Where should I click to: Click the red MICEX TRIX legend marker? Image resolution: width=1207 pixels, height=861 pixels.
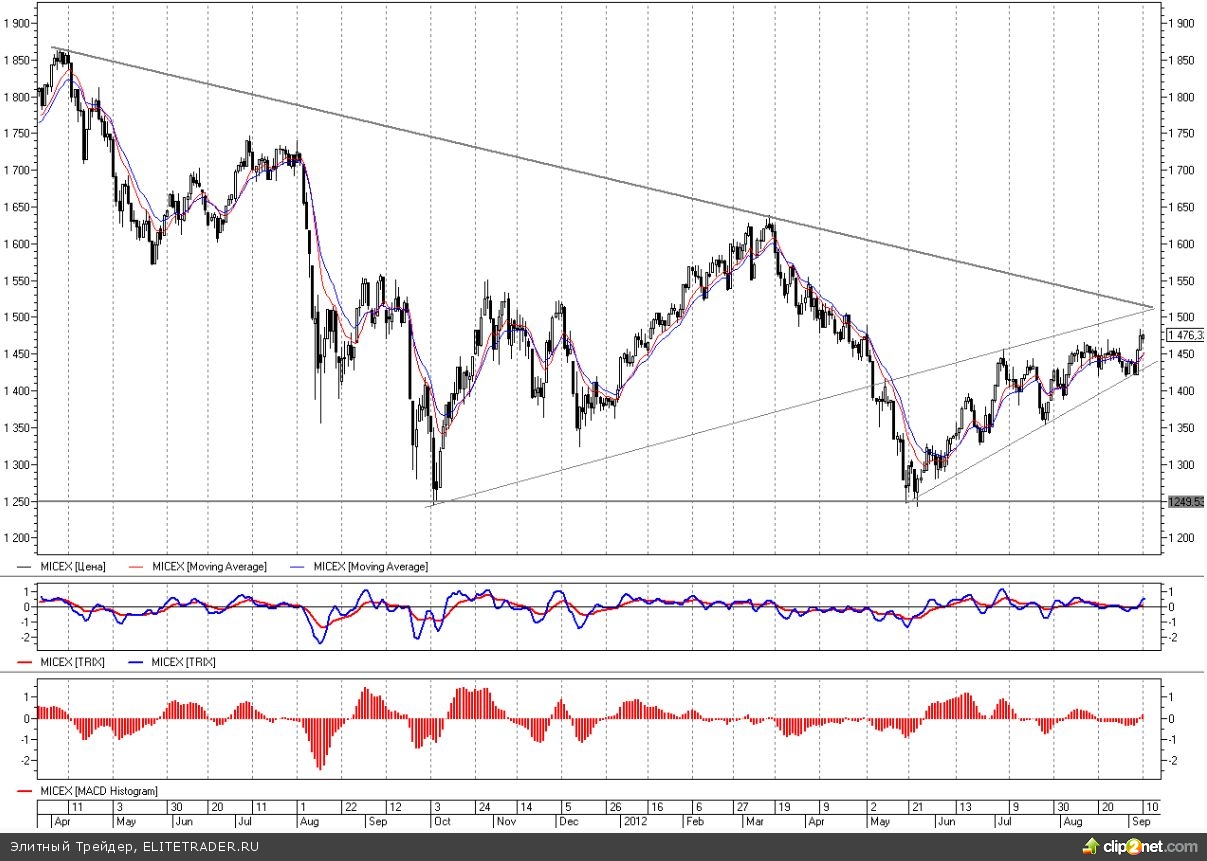click(26, 662)
